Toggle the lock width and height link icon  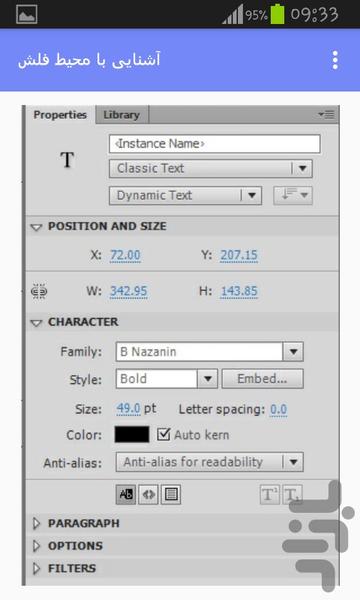pos(39,292)
